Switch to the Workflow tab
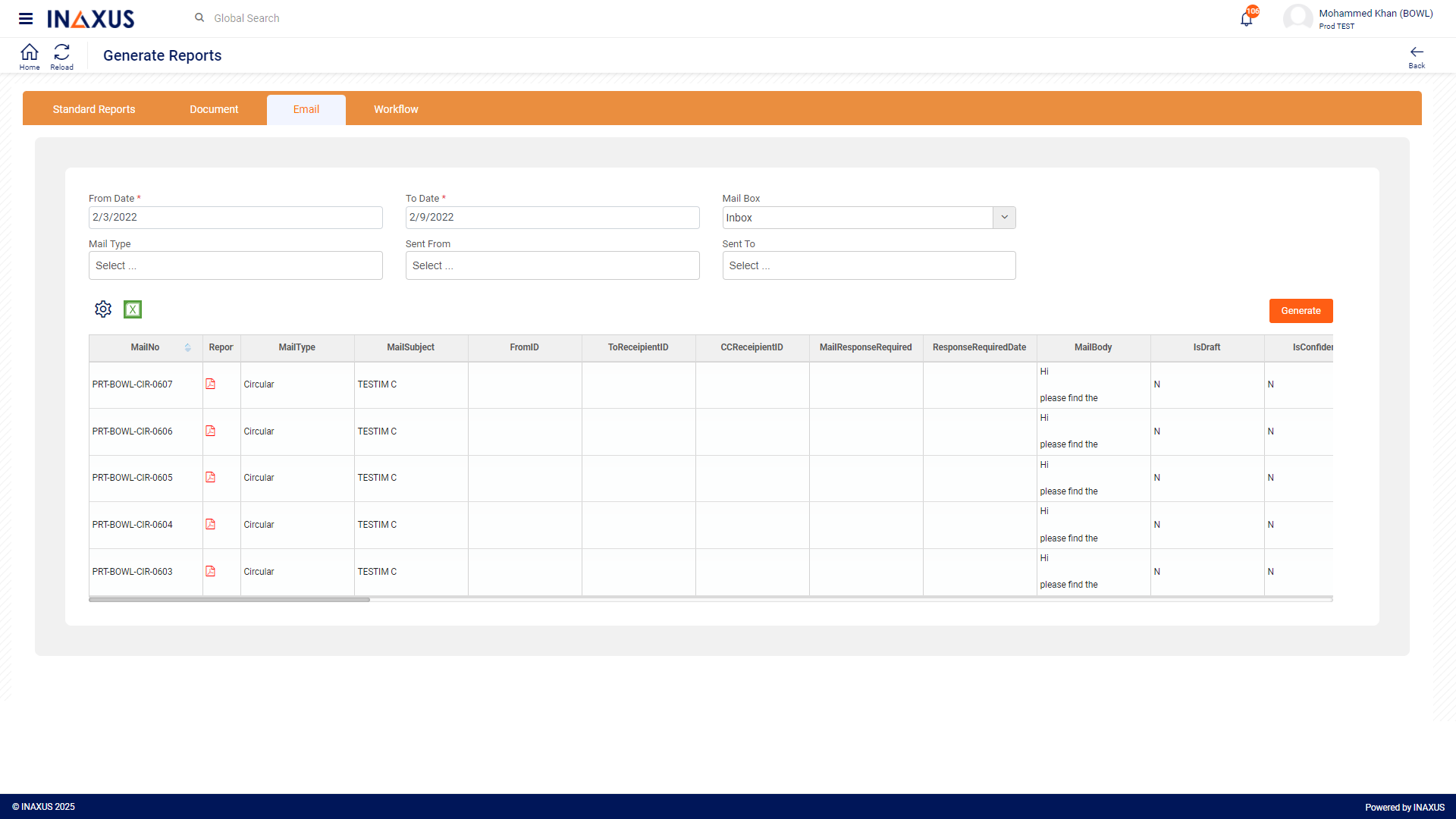The height and width of the screenshot is (819, 1456). (x=395, y=109)
